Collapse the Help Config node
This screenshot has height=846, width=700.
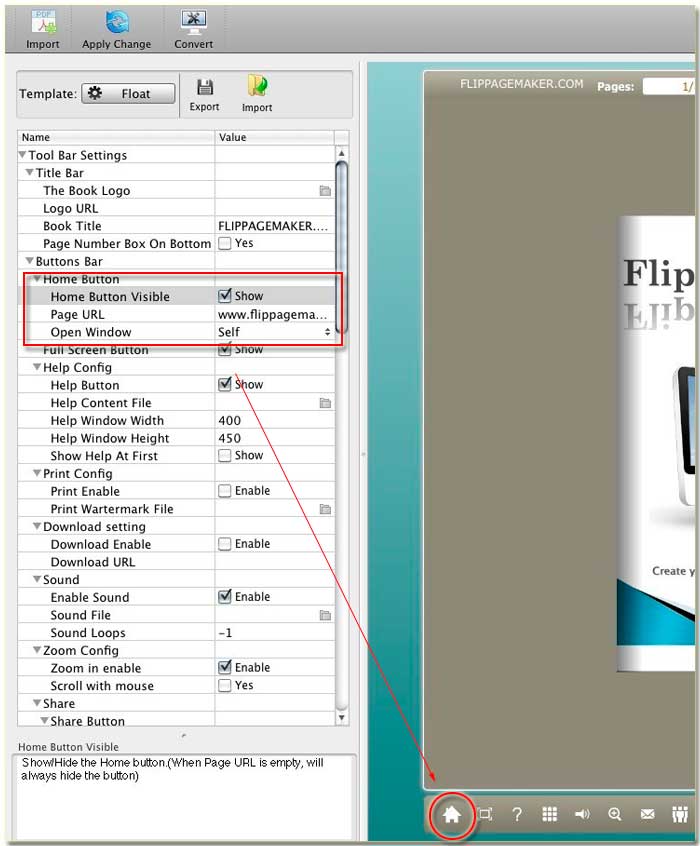(37, 367)
